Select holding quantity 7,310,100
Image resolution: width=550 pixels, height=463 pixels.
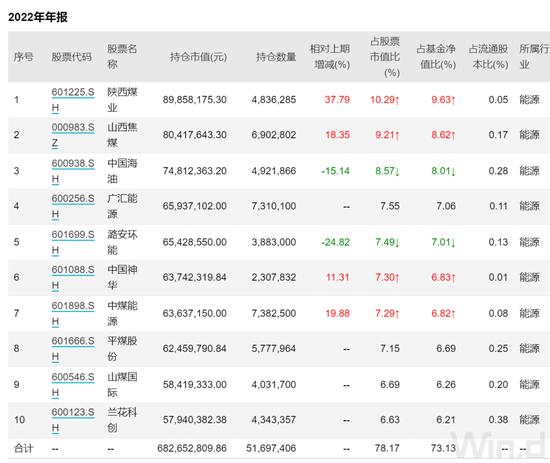pyautogui.click(x=274, y=206)
